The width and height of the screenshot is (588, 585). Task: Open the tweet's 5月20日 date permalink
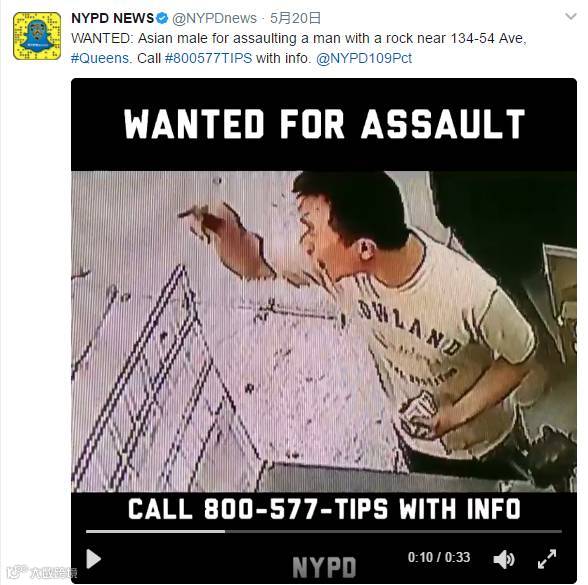(296, 18)
